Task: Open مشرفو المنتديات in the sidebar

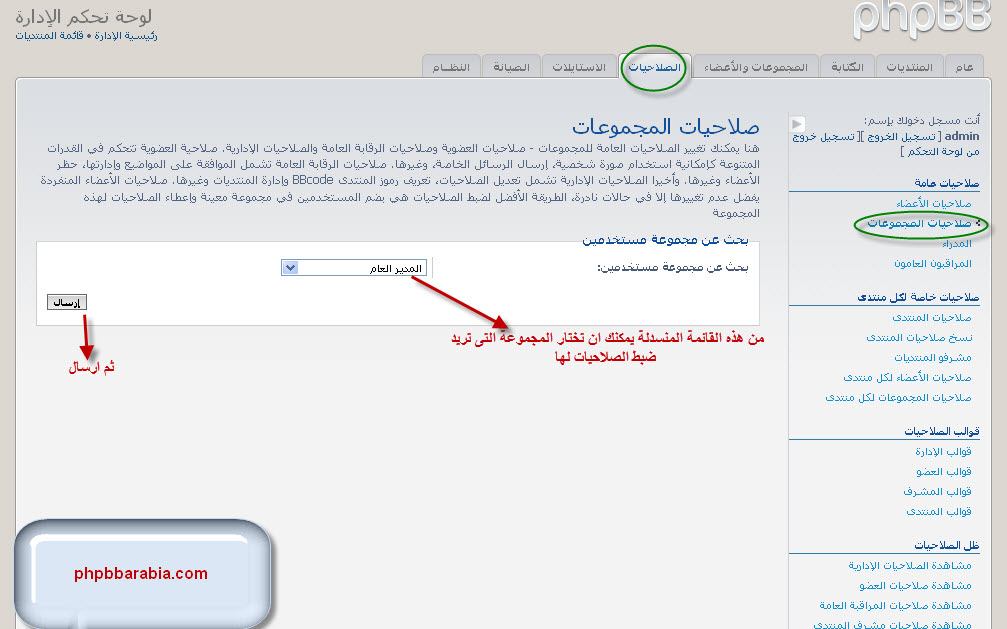Action: click(x=933, y=357)
